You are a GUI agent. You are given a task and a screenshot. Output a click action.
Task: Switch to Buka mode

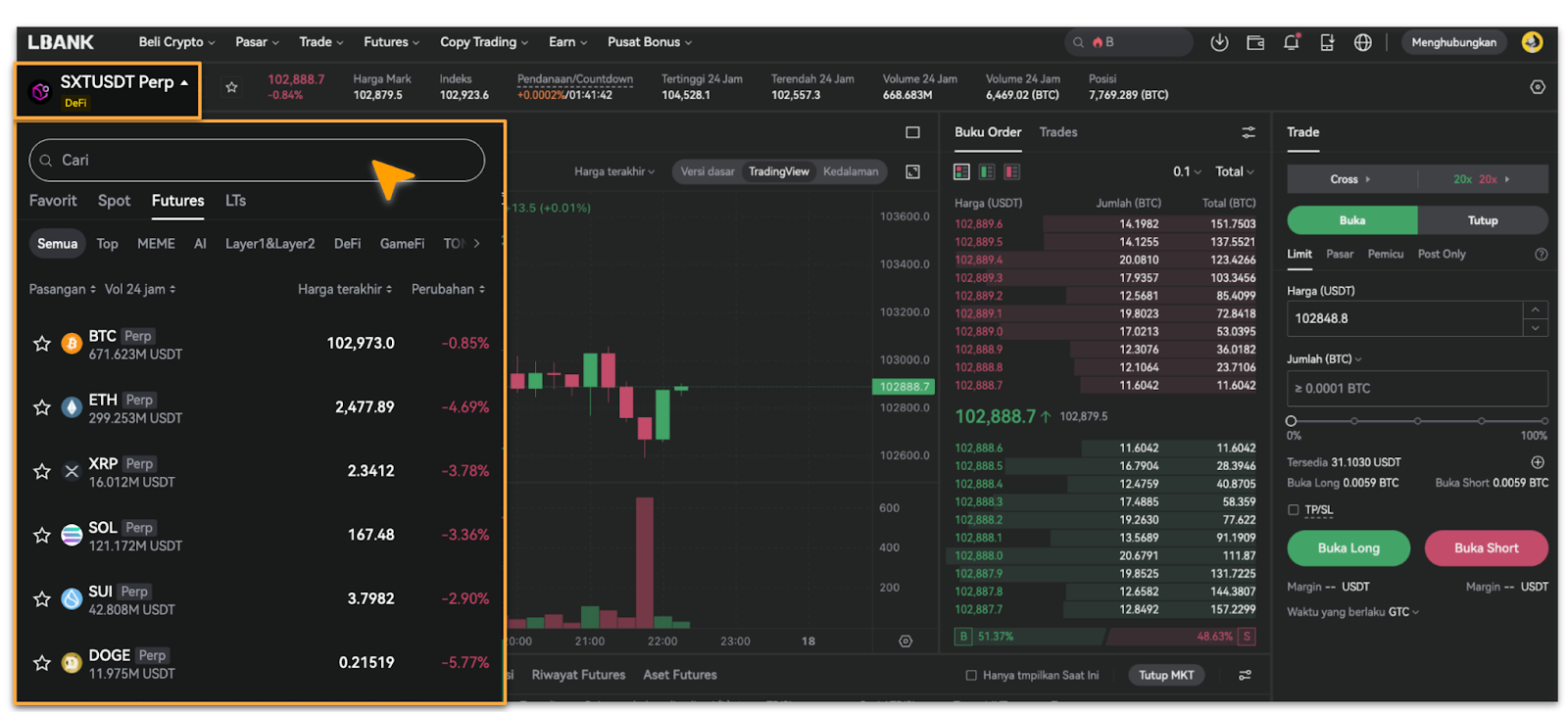(x=1352, y=220)
